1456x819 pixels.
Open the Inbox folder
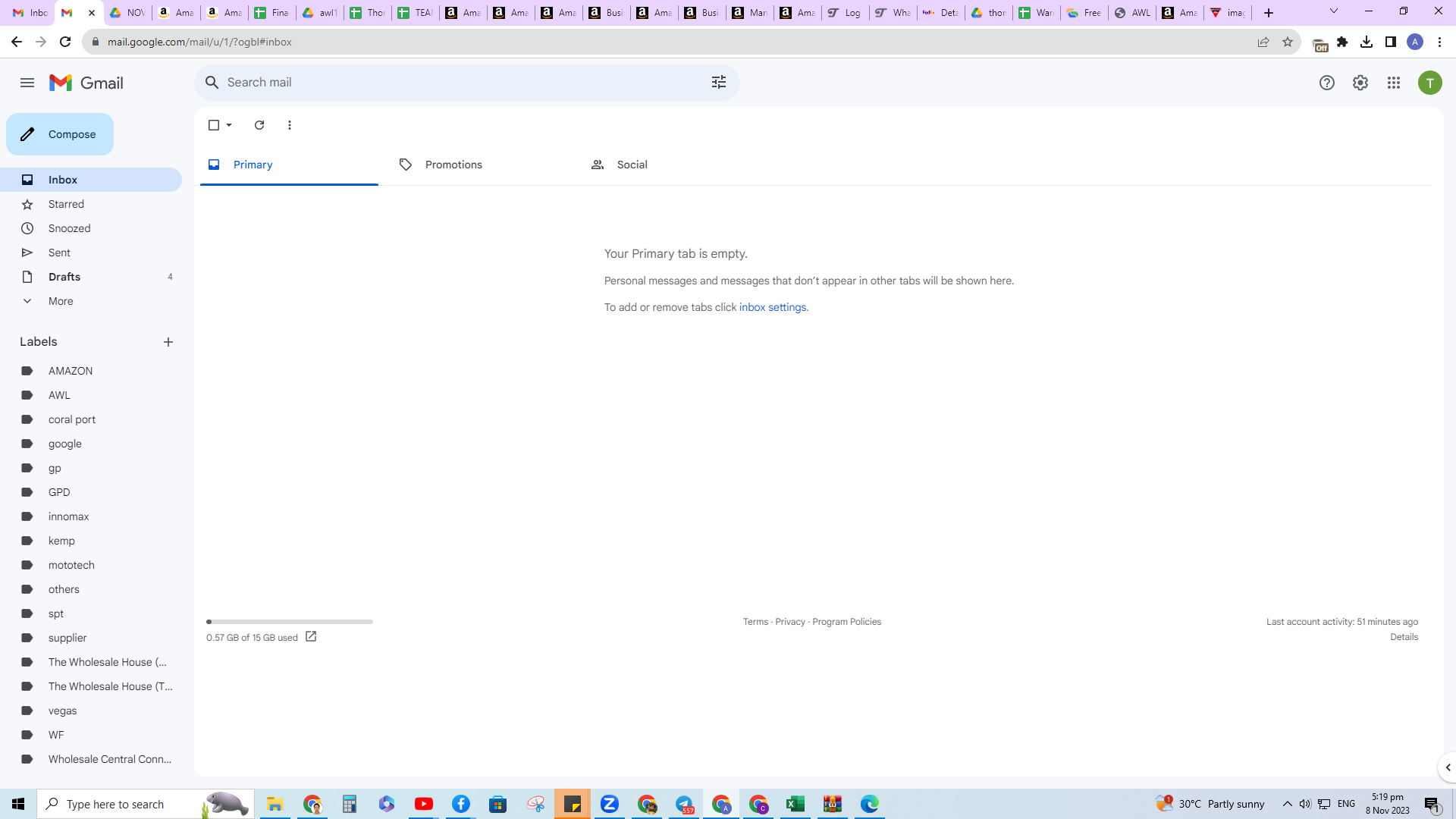click(91, 180)
